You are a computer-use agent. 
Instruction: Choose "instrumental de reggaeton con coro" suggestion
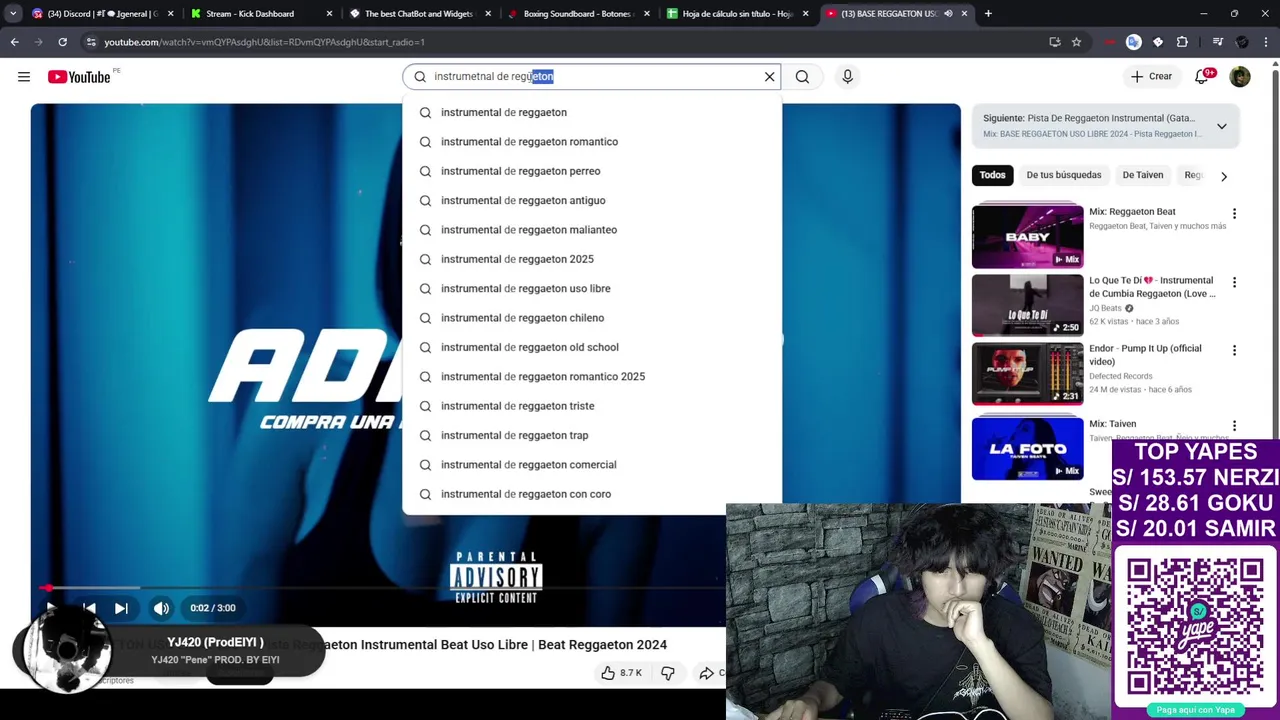point(592,494)
